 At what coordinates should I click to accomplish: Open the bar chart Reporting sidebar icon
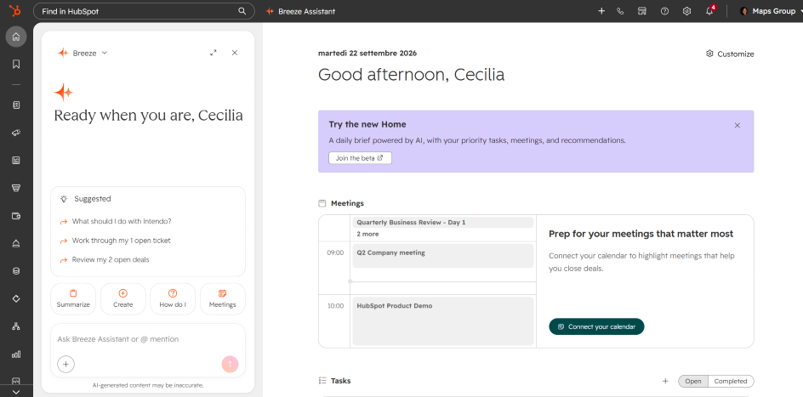tap(16, 354)
